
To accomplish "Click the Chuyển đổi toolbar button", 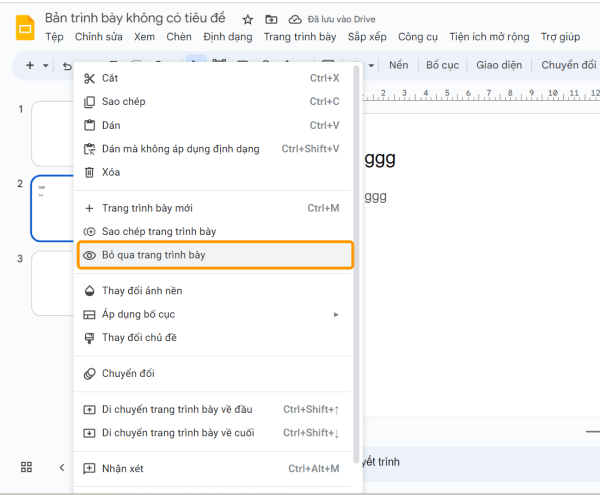I will click(569, 65).
